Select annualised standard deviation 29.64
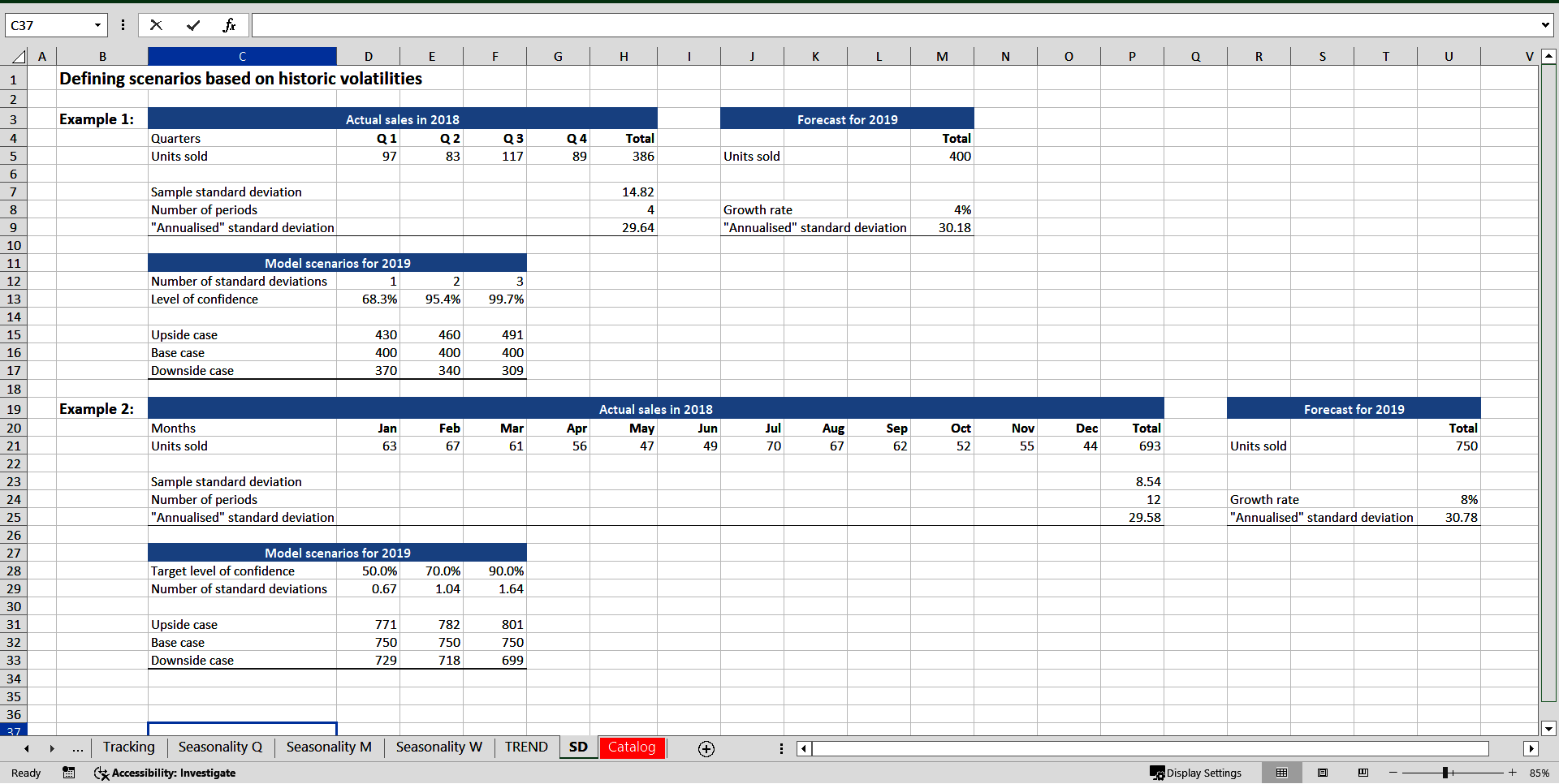This screenshot has width=1559, height=784. (x=624, y=227)
